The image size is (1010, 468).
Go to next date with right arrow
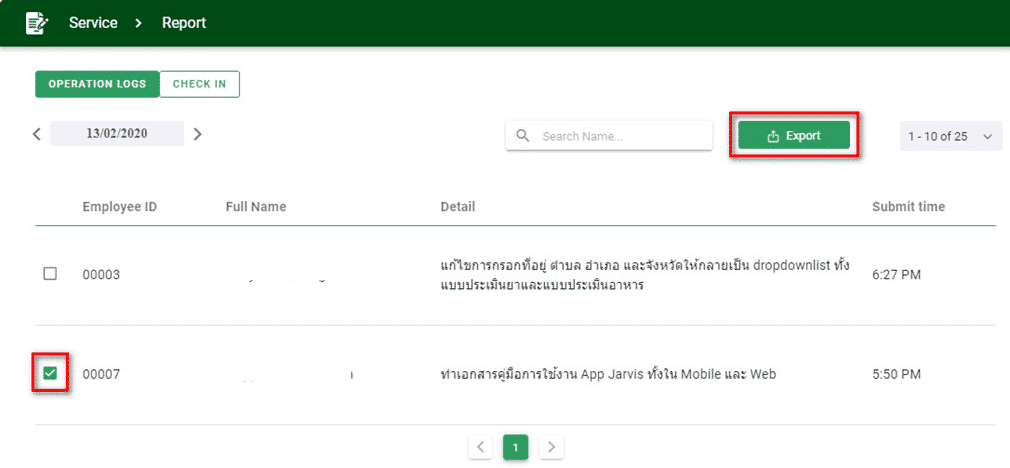point(197,134)
